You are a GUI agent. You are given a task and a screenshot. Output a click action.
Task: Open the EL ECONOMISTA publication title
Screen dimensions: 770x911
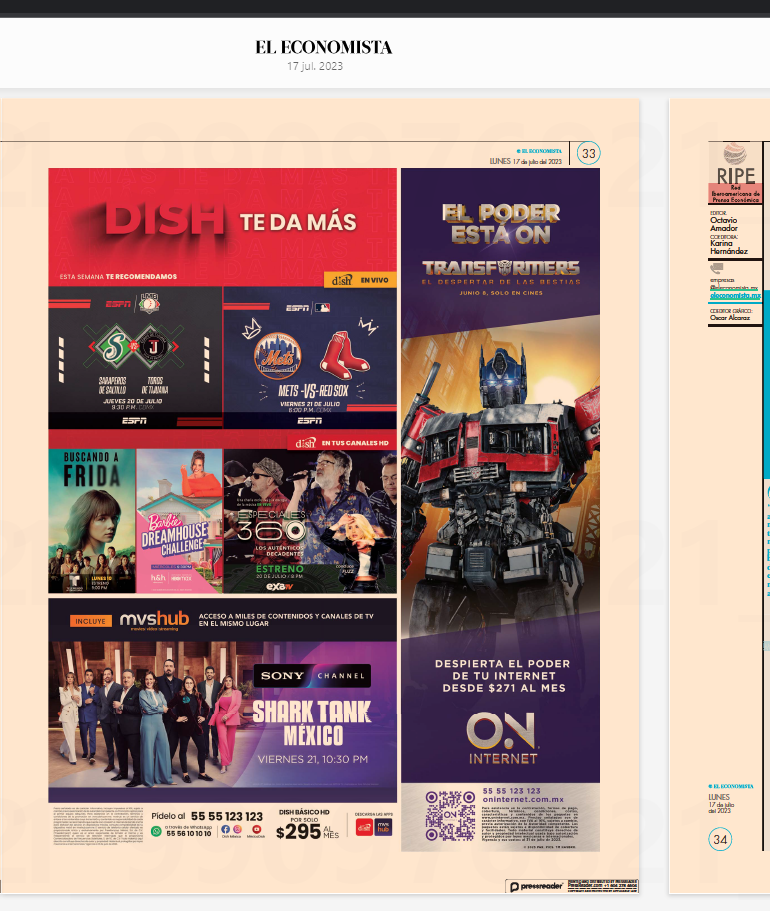point(323,47)
